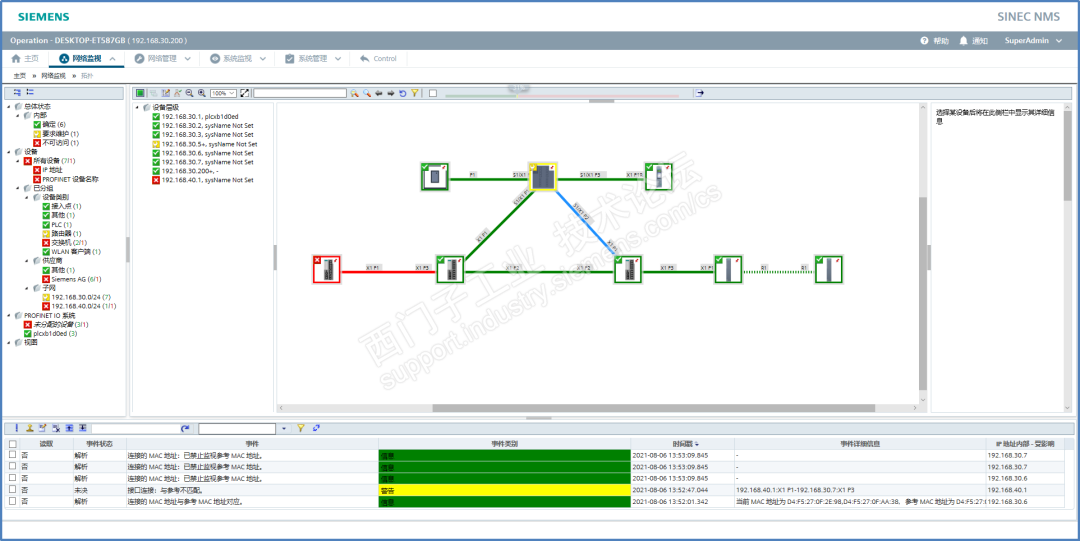Select 交换机 (2/1) in device categories
The width and height of the screenshot is (1080, 541).
click(x=66, y=243)
